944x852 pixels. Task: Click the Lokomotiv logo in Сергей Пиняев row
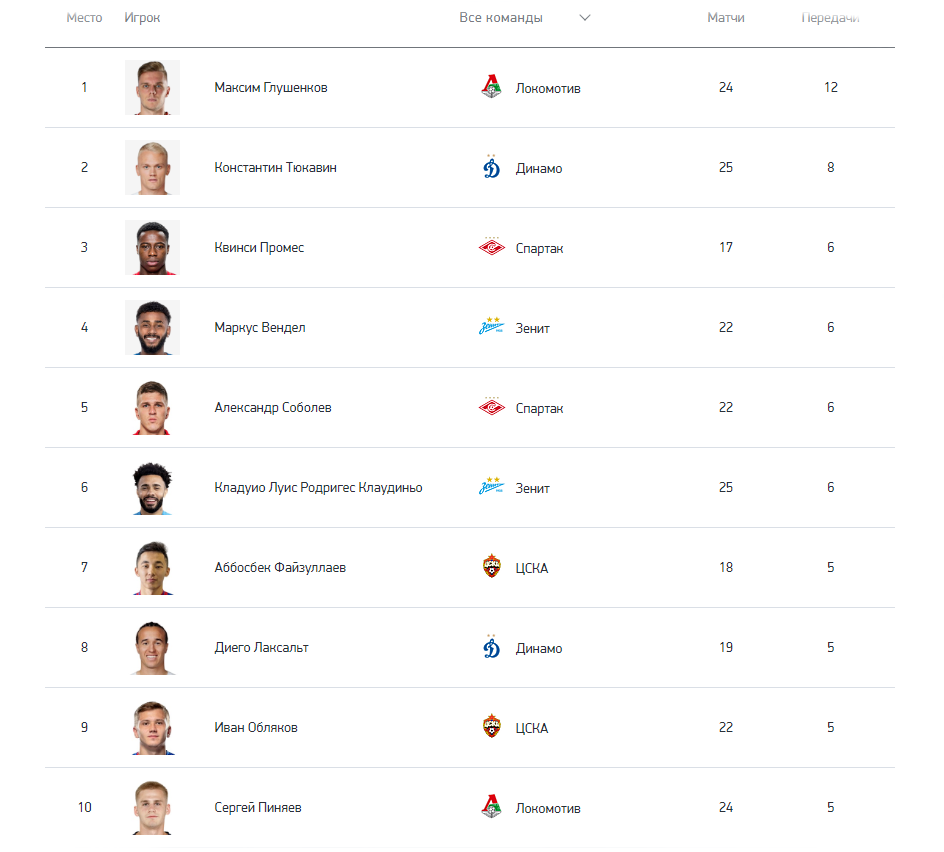coord(491,807)
